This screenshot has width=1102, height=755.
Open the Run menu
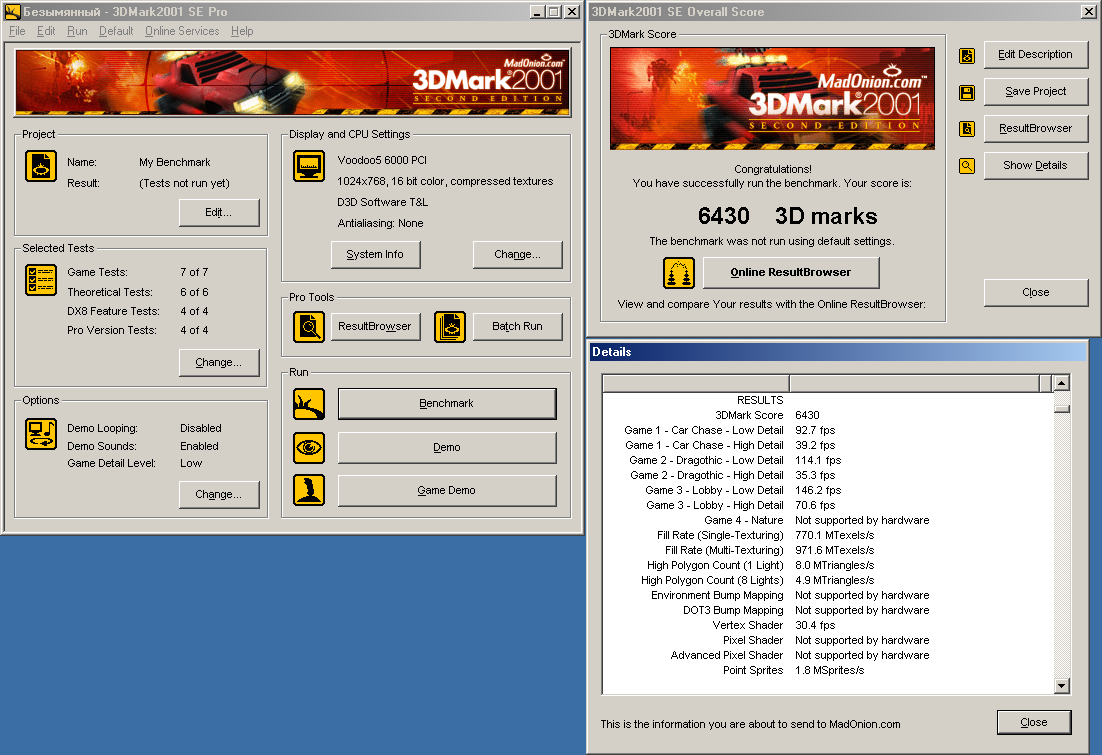pyautogui.click(x=77, y=31)
